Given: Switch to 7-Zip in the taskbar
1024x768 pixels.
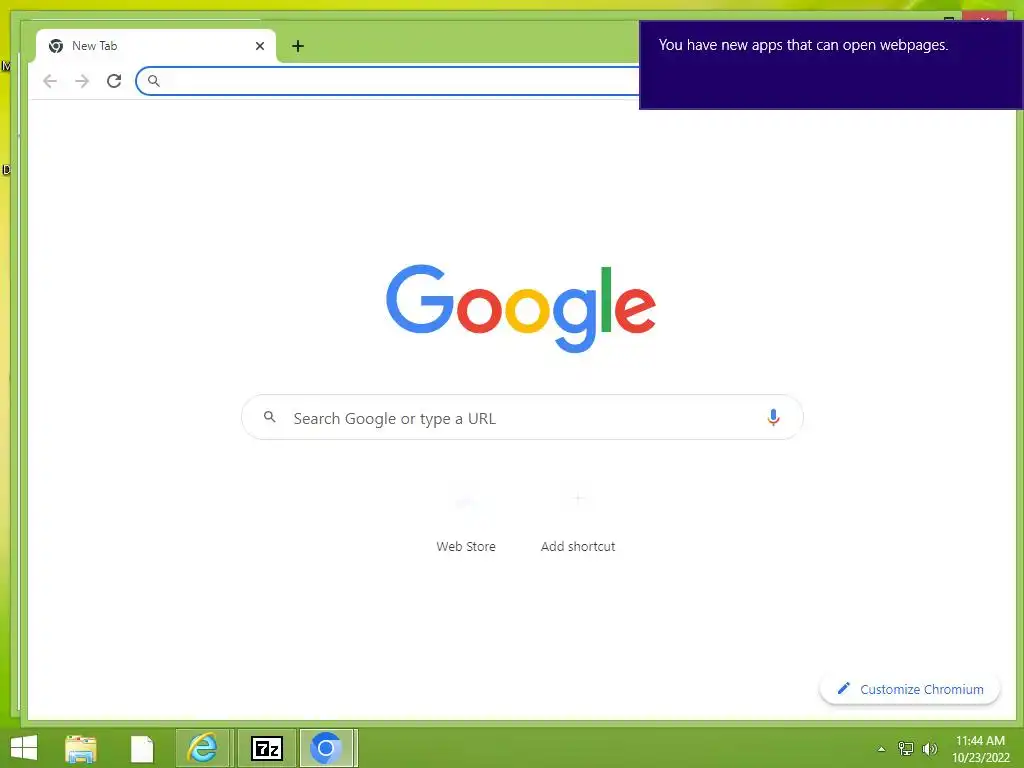Looking at the screenshot, I should pos(267,748).
